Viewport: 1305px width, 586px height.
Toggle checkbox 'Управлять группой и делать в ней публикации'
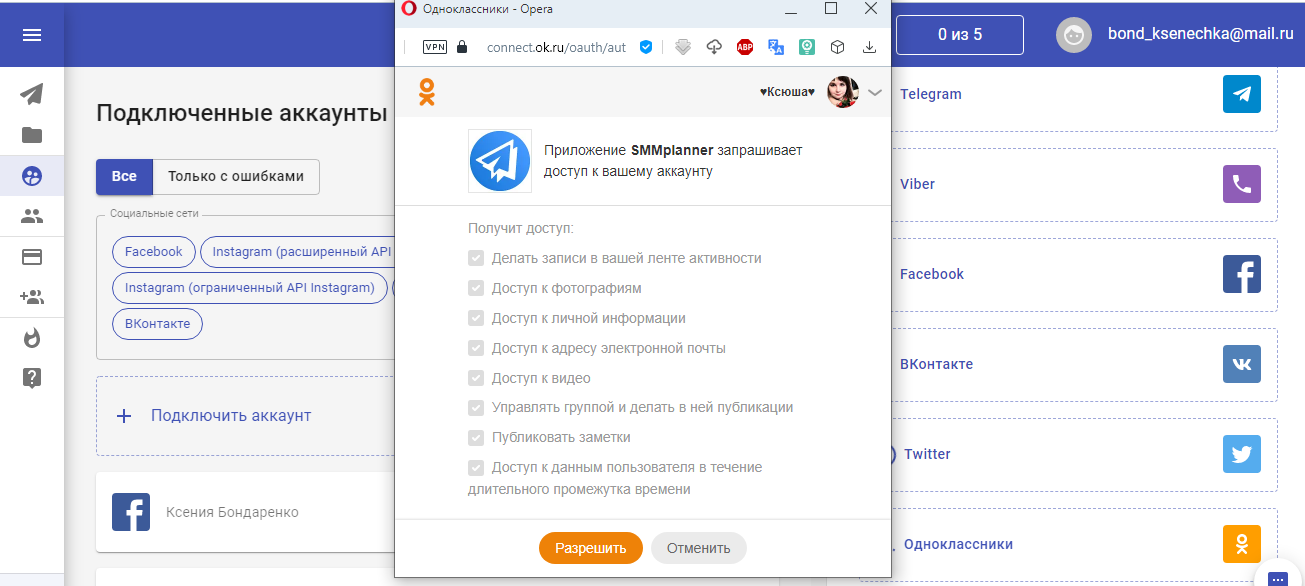point(476,407)
